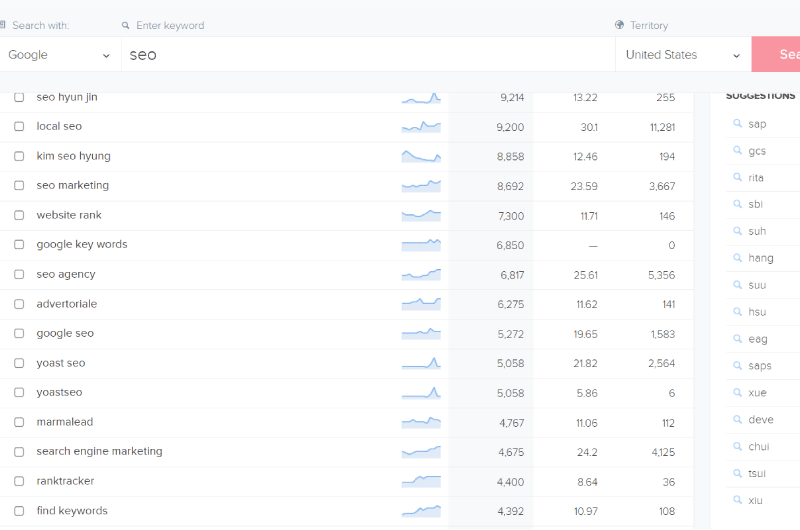Select the 'website rank' checkbox
This screenshot has width=800, height=530.
(x=19, y=215)
